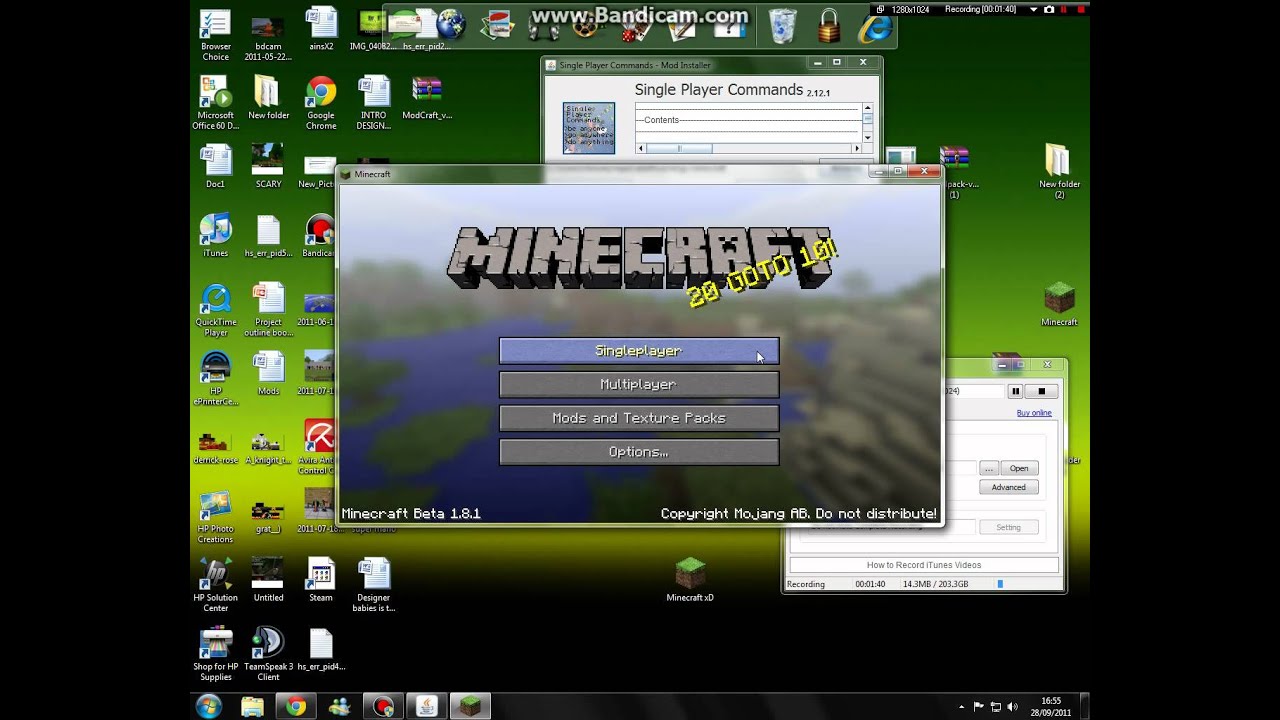Choose the Multiplayer button
Image resolution: width=1280 pixels, height=720 pixels.
tap(639, 385)
